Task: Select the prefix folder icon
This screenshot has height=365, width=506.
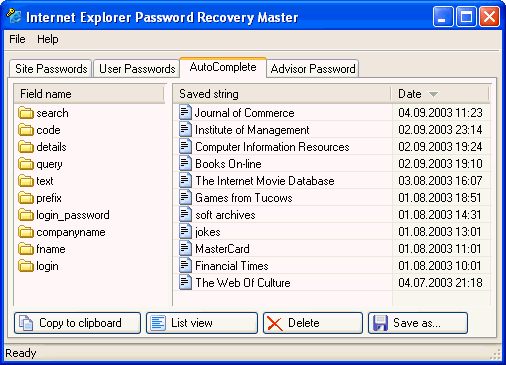Action: click(26, 198)
